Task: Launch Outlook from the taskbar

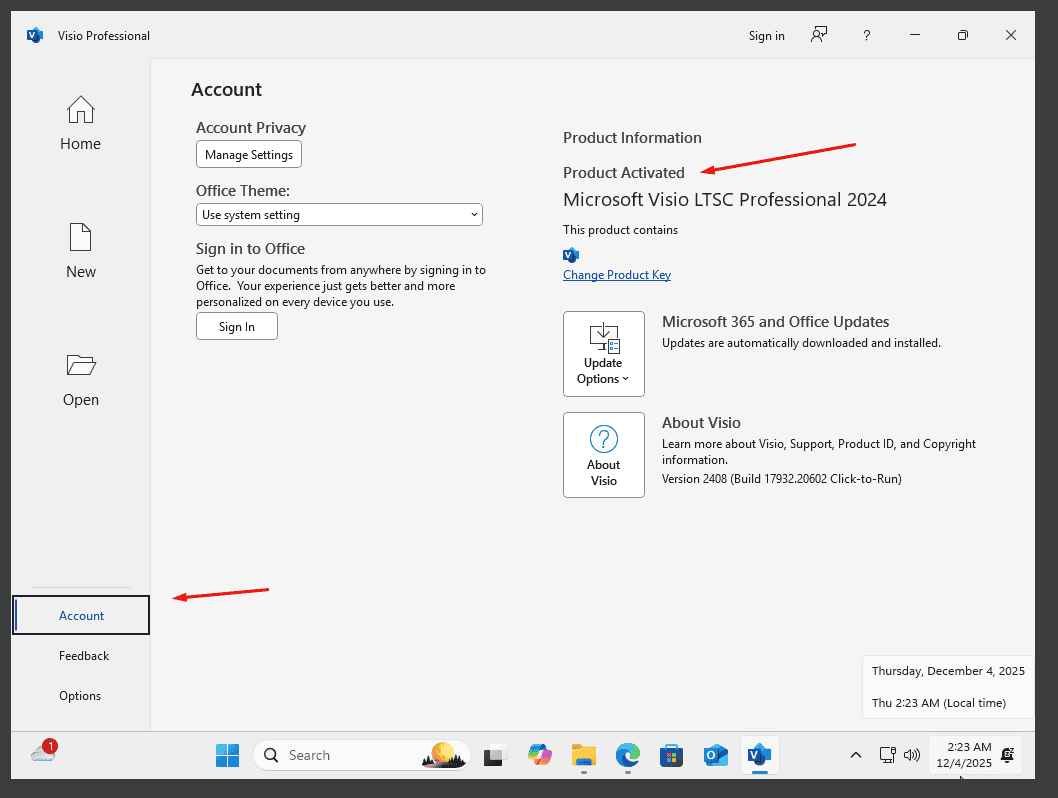Action: [x=715, y=755]
